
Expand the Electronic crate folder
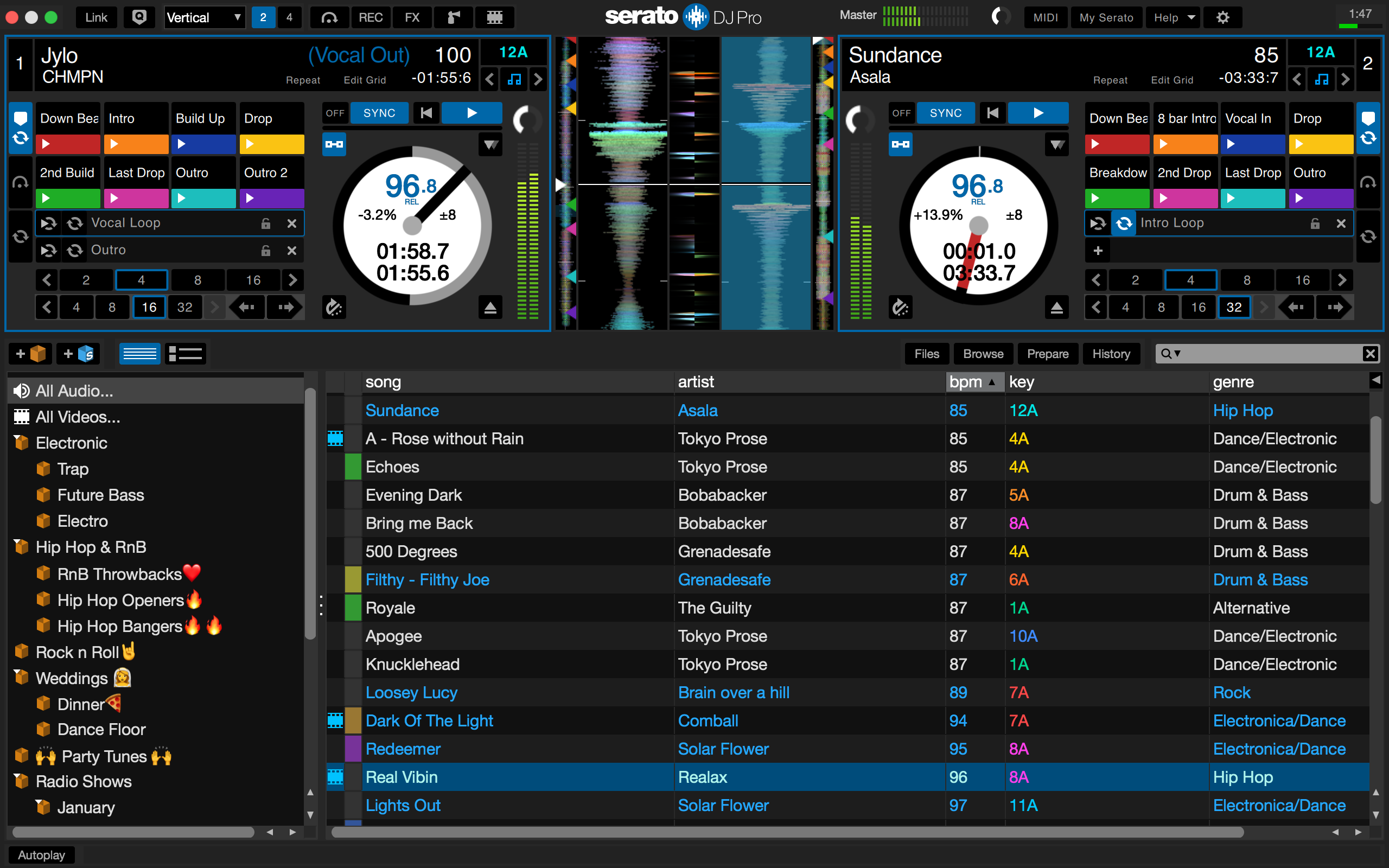(x=18, y=442)
